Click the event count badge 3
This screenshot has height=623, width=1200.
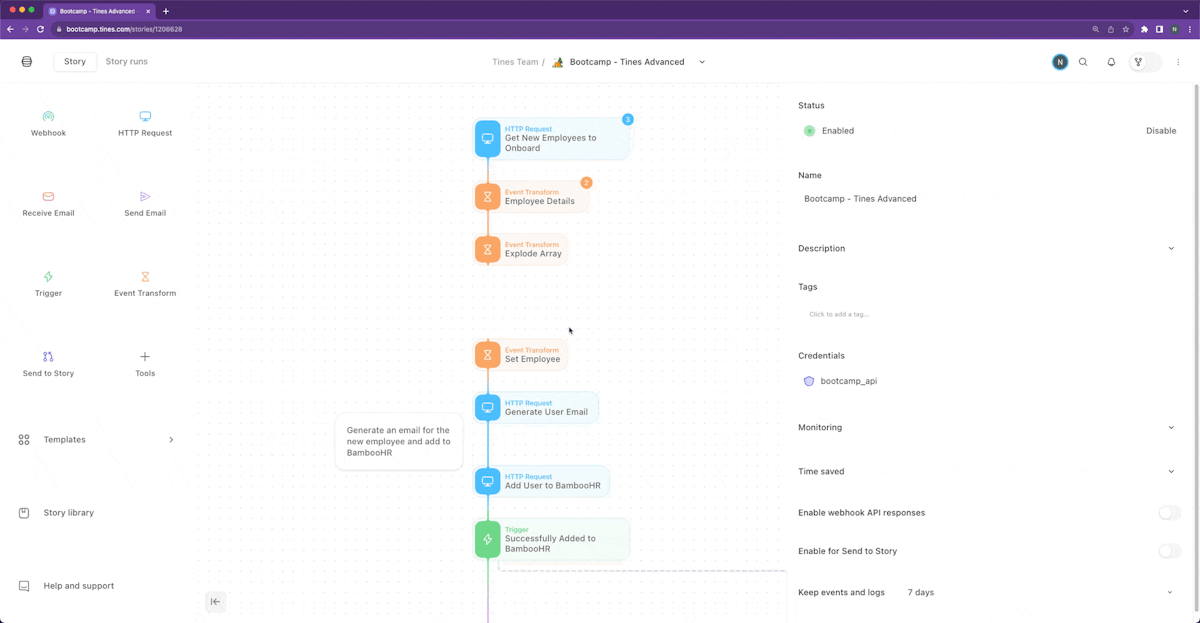click(628, 119)
